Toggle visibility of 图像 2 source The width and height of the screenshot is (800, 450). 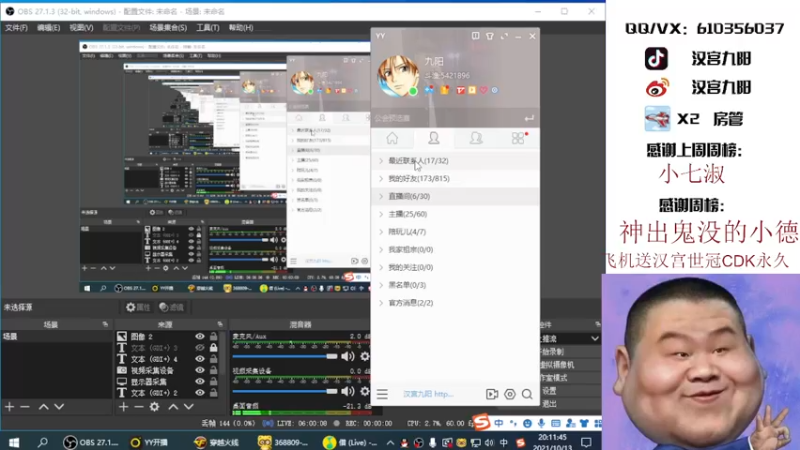tap(199, 337)
